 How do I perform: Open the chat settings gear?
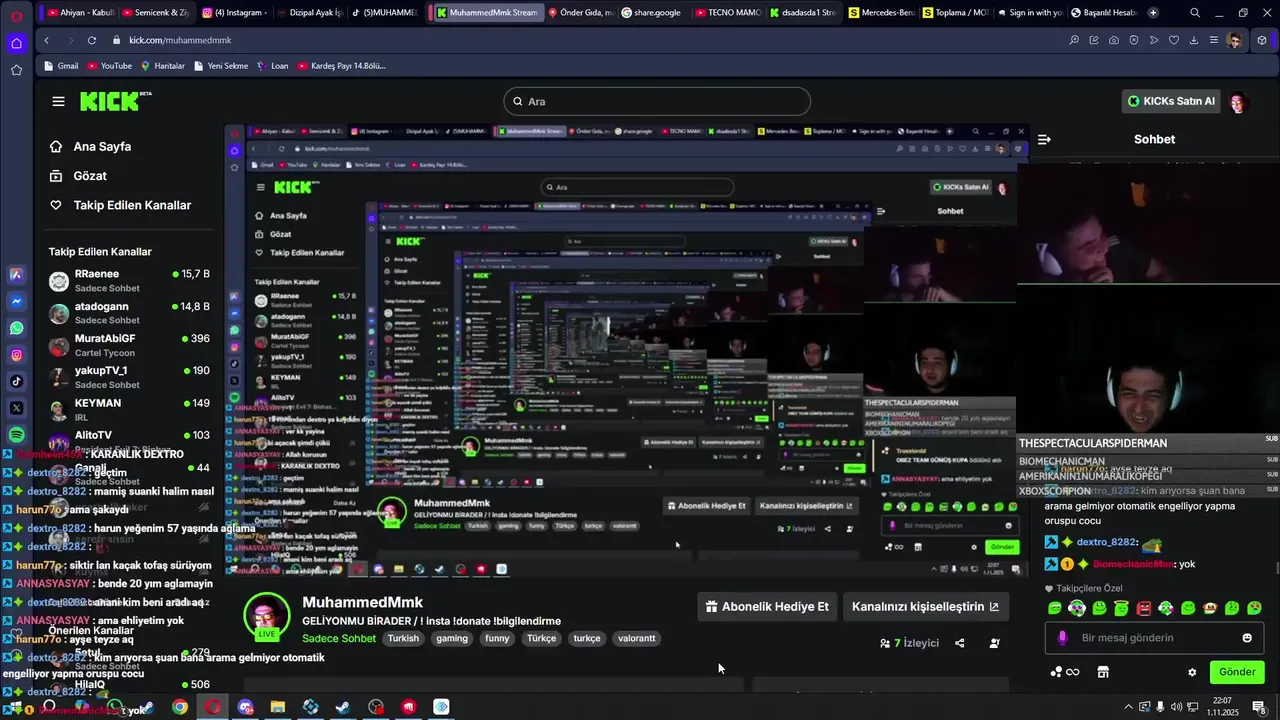point(1192,672)
